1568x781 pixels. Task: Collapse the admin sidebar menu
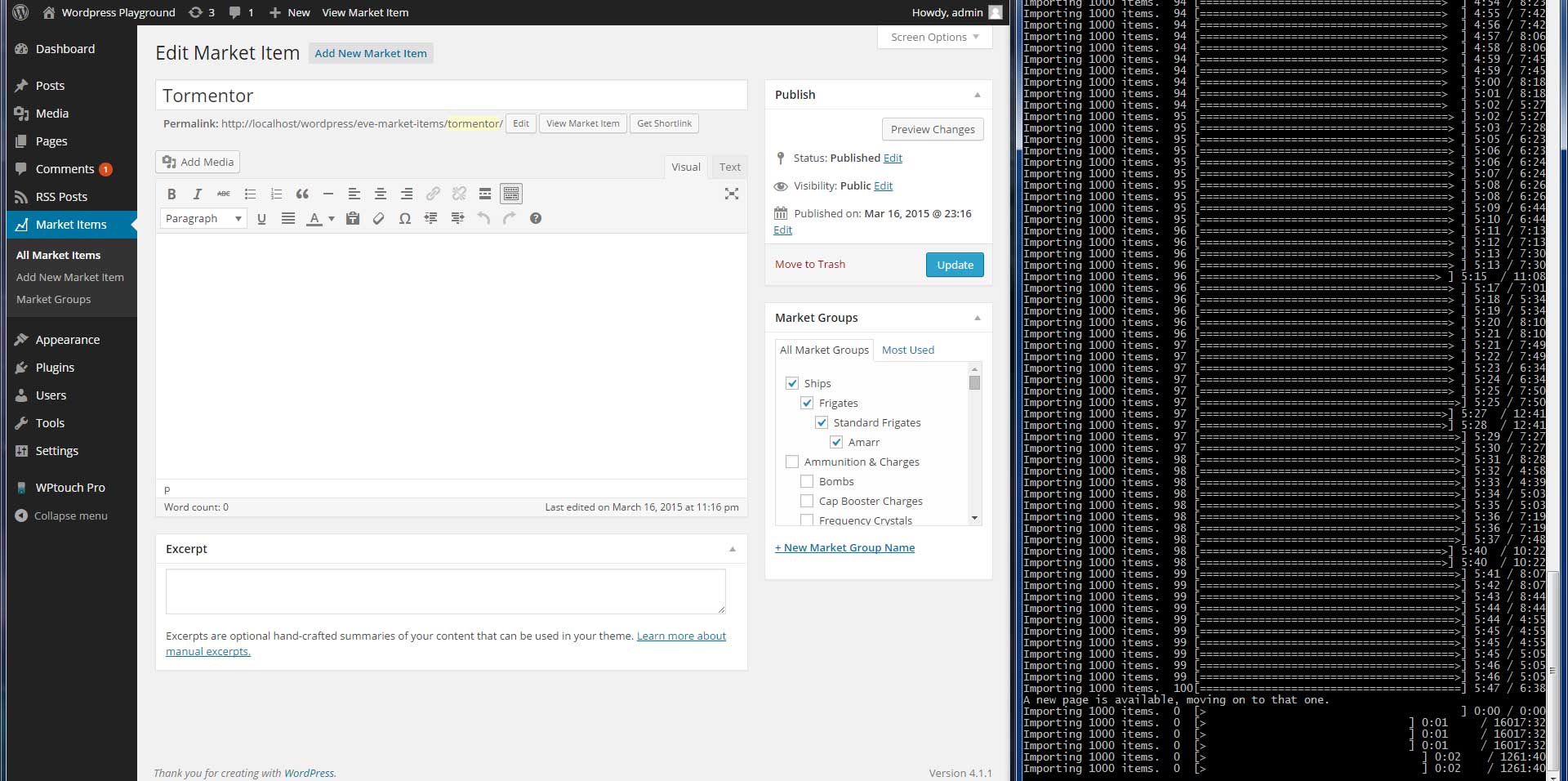coord(61,515)
